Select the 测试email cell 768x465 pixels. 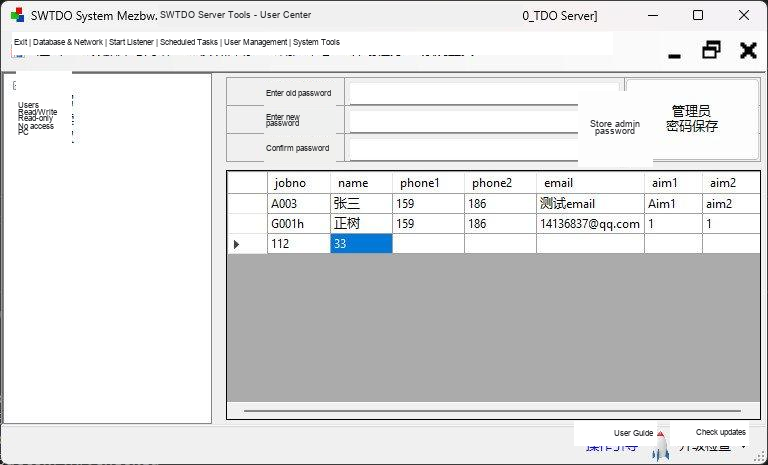point(590,203)
